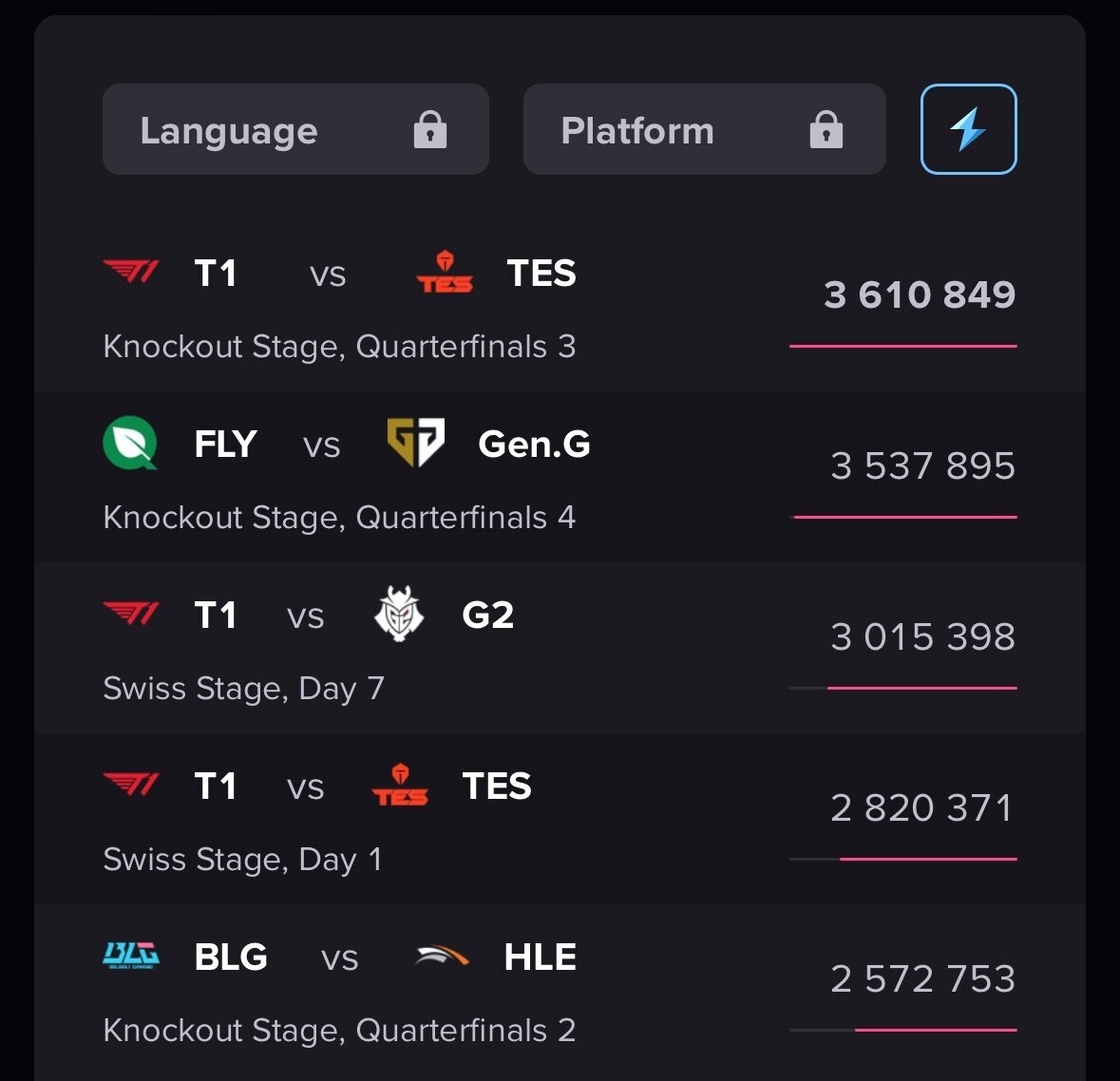Viewport: 1120px width, 1081px height.
Task: Click TES logo in Quarterfinals 3 match
Action: click(445, 273)
